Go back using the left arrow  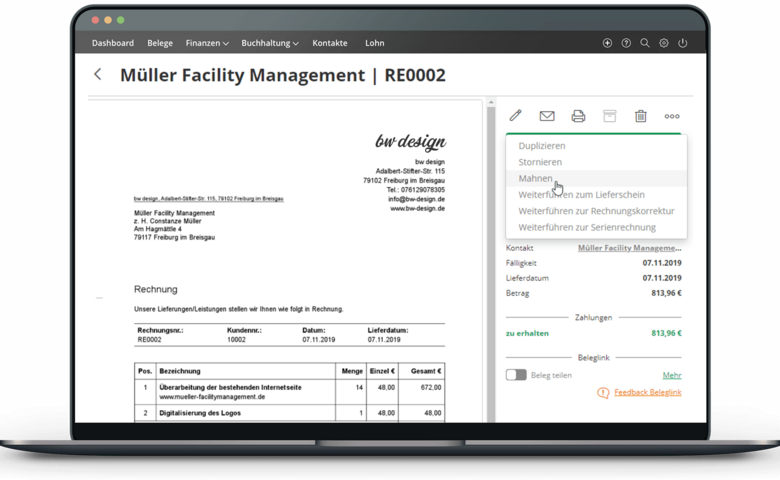97,74
